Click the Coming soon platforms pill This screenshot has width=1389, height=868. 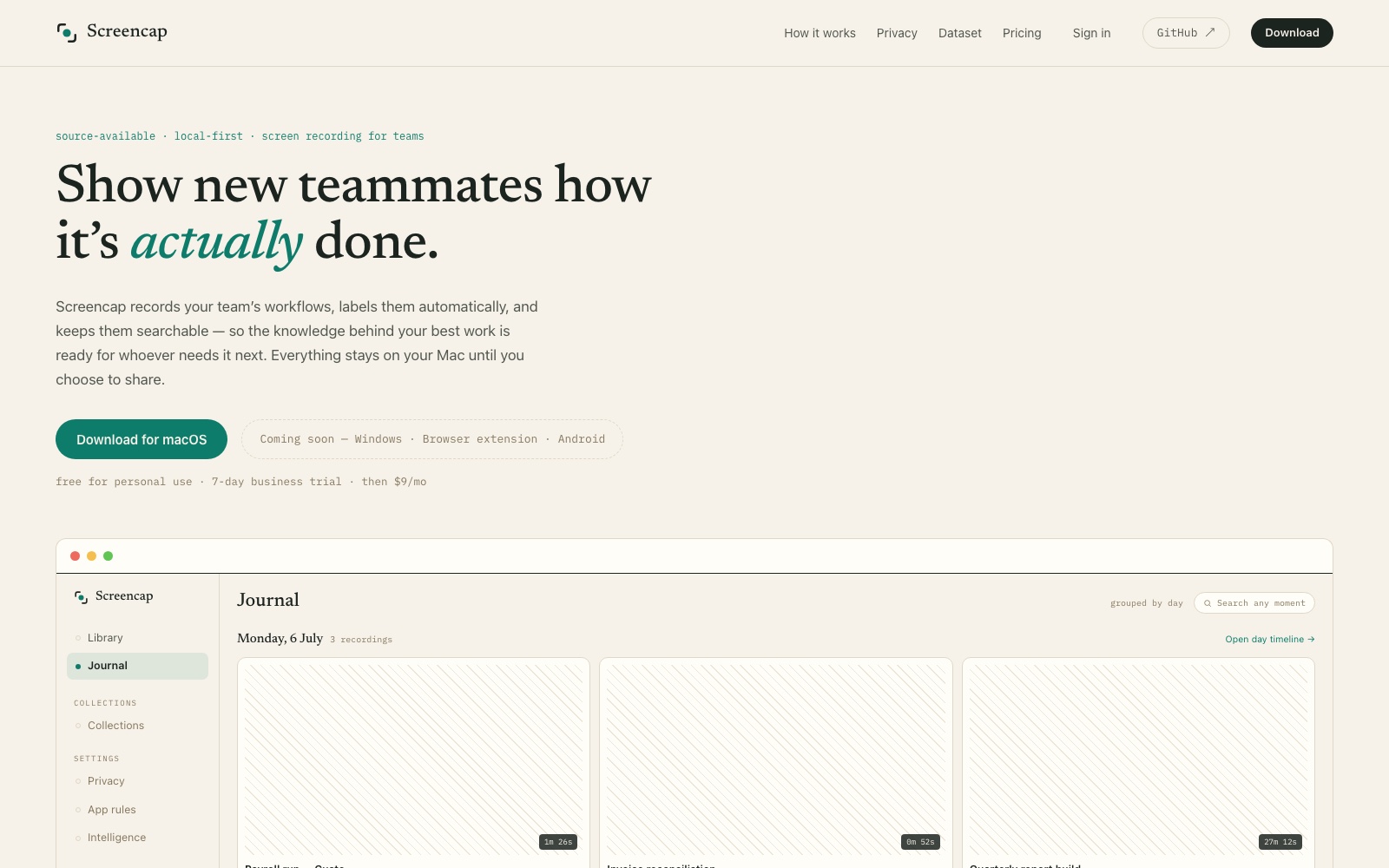[432, 439]
